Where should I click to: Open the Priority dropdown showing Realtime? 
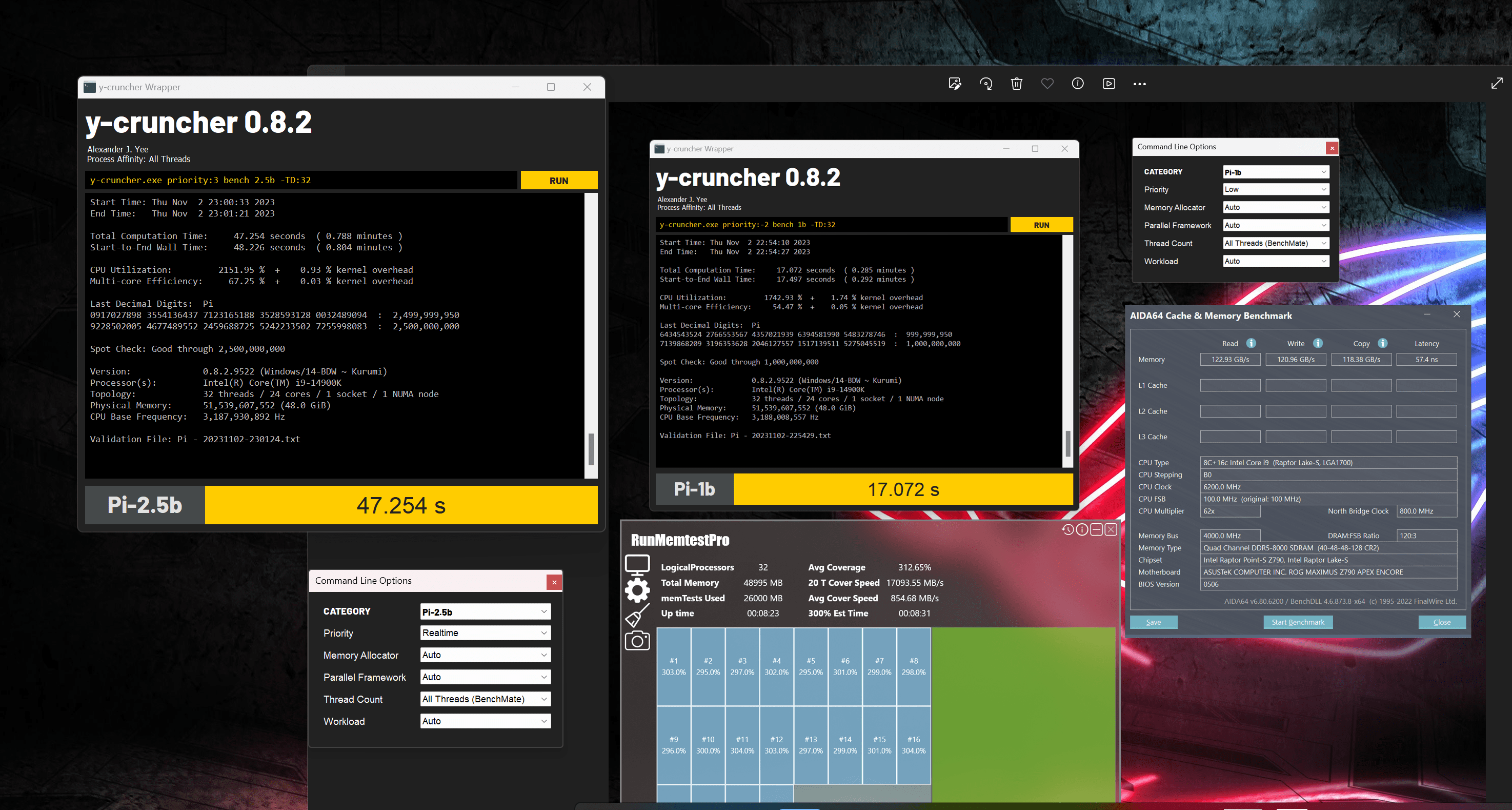(486, 633)
